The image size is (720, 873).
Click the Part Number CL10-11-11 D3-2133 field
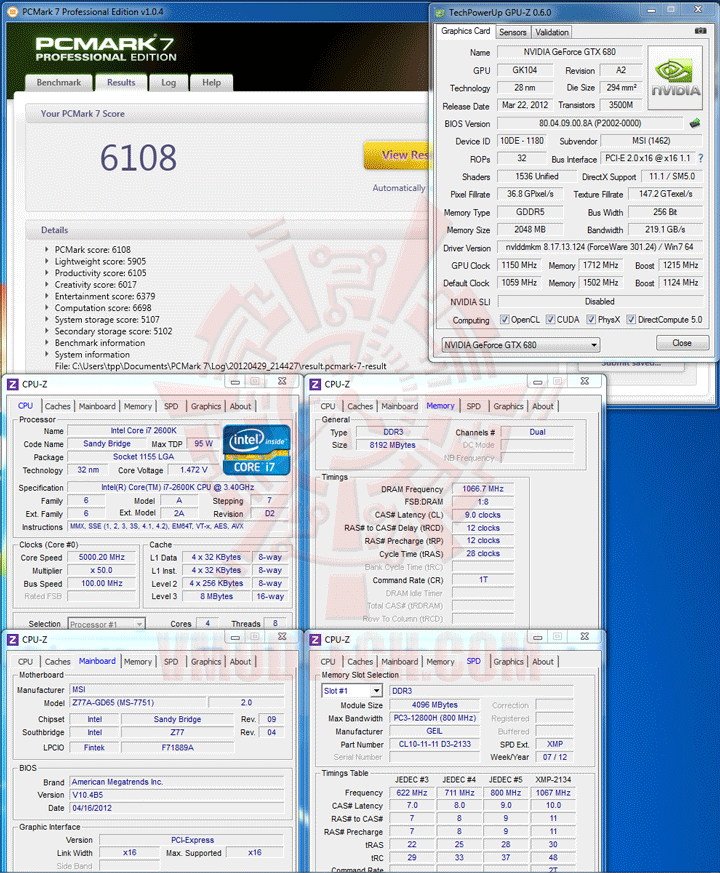(x=434, y=744)
